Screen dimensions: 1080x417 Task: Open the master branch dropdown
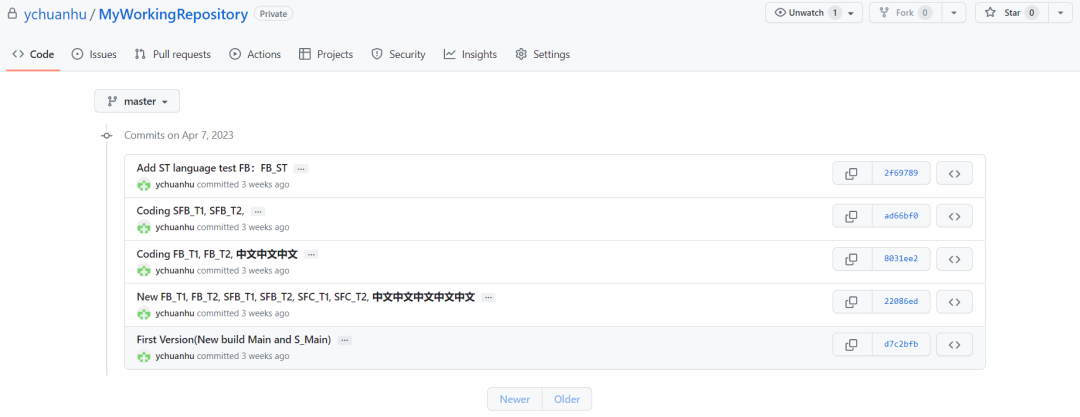pos(137,101)
